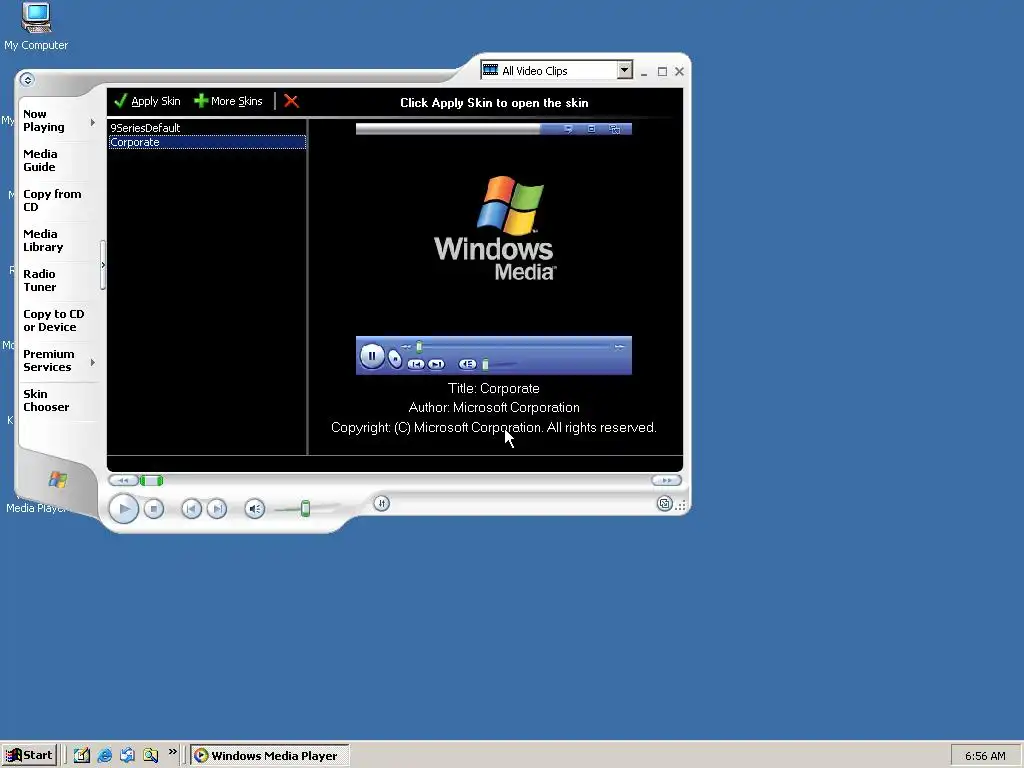Click the Show Desktop quick launch icon

(82, 756)
